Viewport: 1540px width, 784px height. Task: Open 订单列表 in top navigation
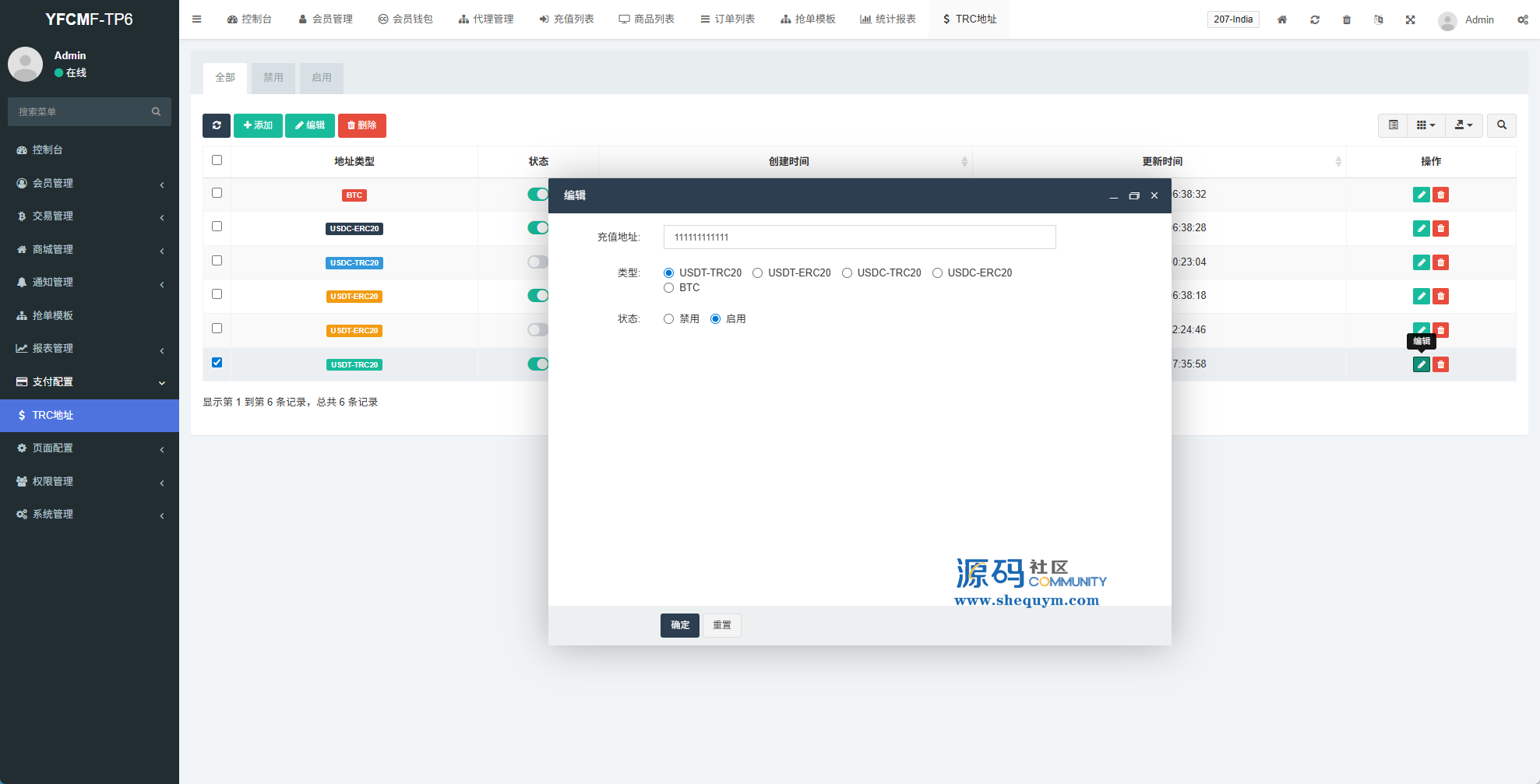[x=728, y=19]
